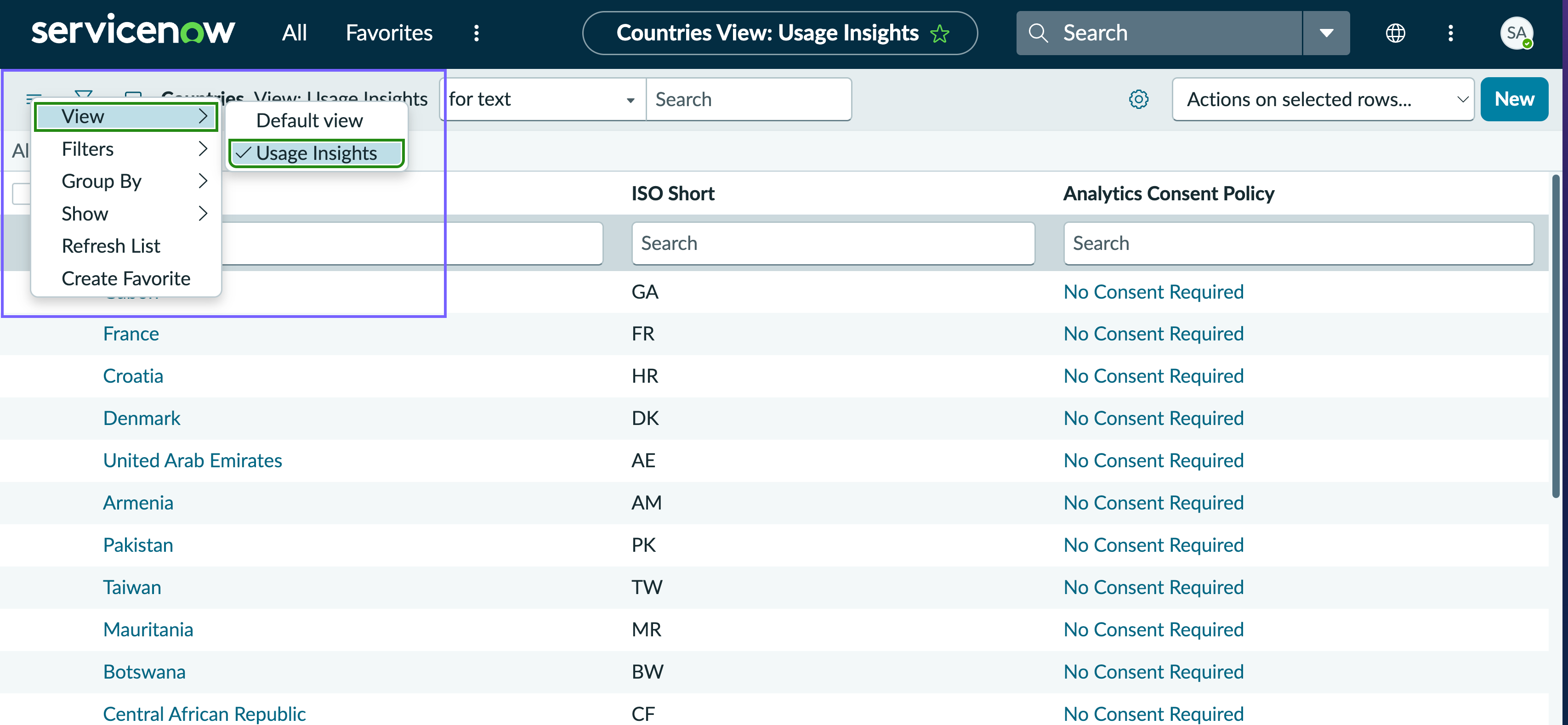The height and width of the screenshot is (725, 1568).
Task: Choose Refresh List from context menu
Action: [x=126, y=246]
